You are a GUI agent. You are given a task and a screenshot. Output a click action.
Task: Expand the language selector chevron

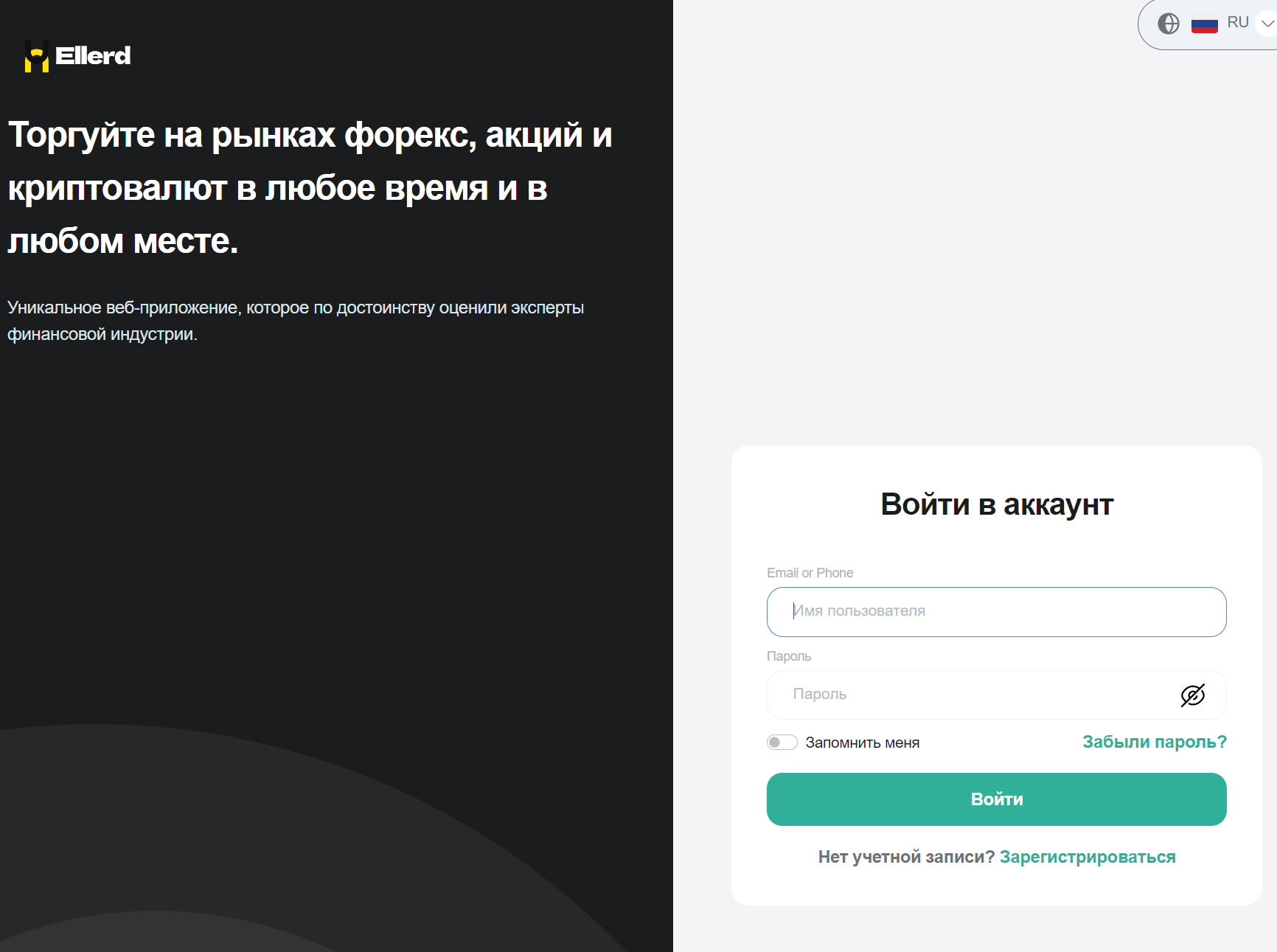(x=1267, y=24)
